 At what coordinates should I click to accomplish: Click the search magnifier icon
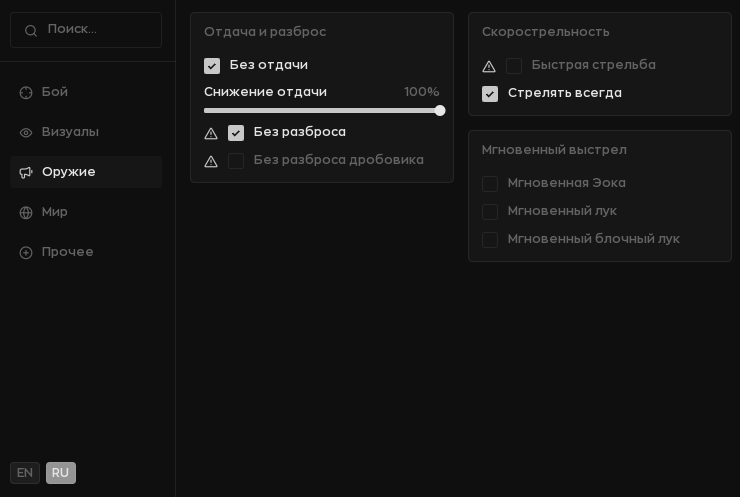[31, 31]
